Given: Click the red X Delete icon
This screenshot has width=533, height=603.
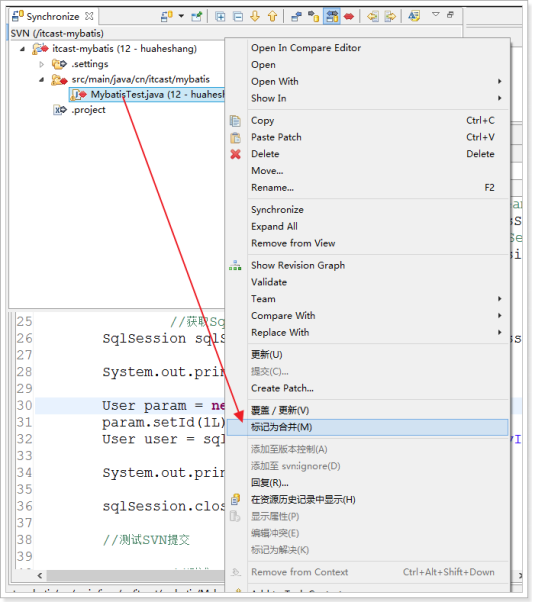Looking at the screenshot, I should pyautogui.click(x=235, y=154).
